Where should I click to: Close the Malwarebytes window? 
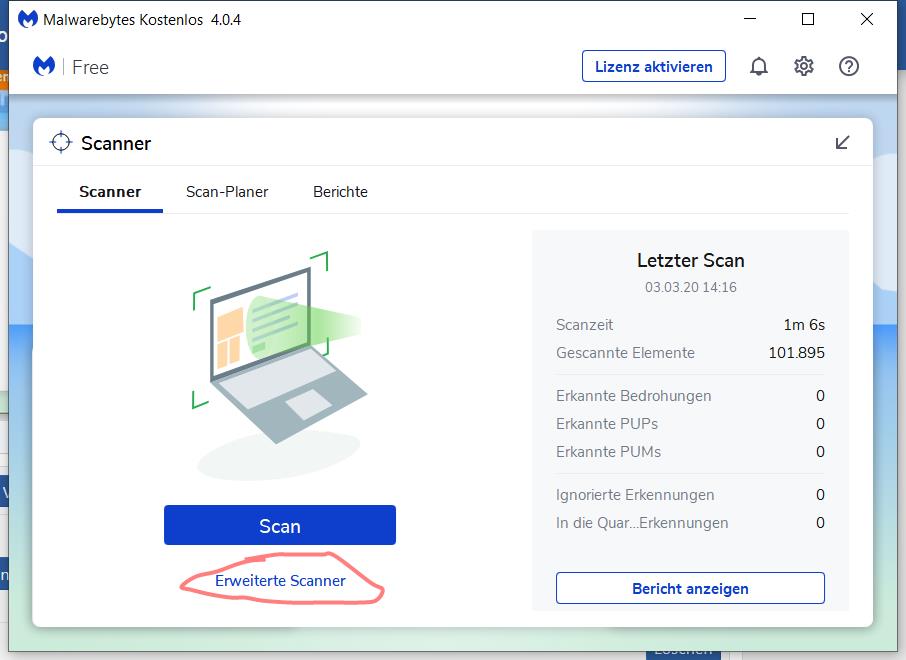[x=867, y=19]
